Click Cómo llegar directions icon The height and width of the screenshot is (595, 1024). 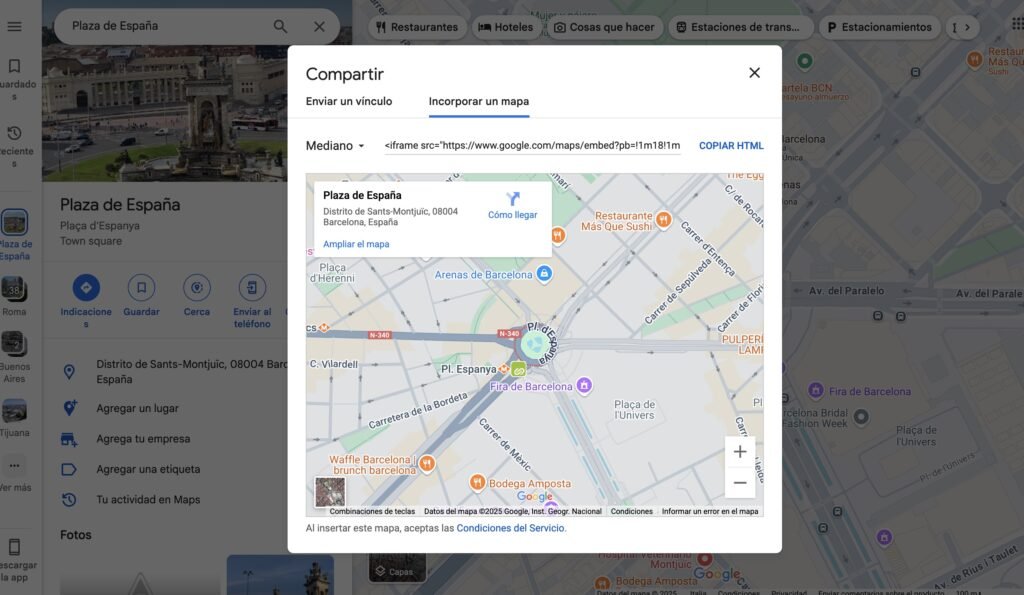[512, 200]
